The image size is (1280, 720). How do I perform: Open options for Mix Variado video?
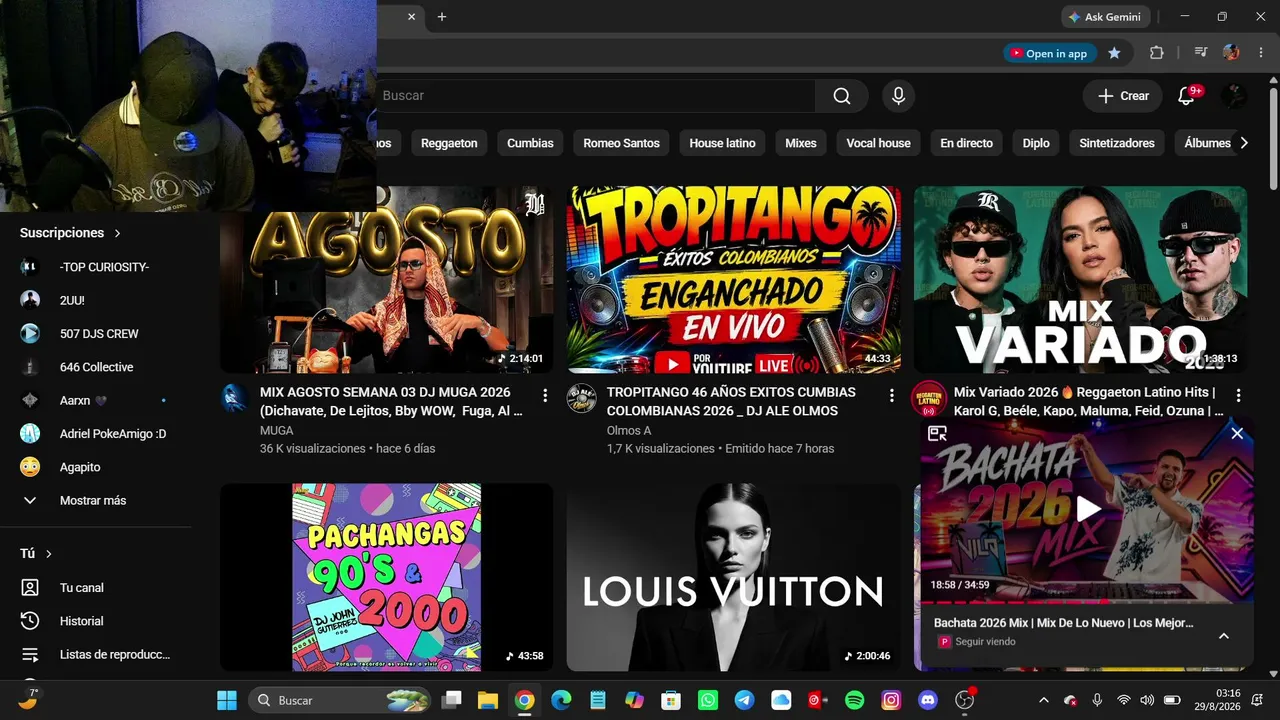(x=1238, y=396)
